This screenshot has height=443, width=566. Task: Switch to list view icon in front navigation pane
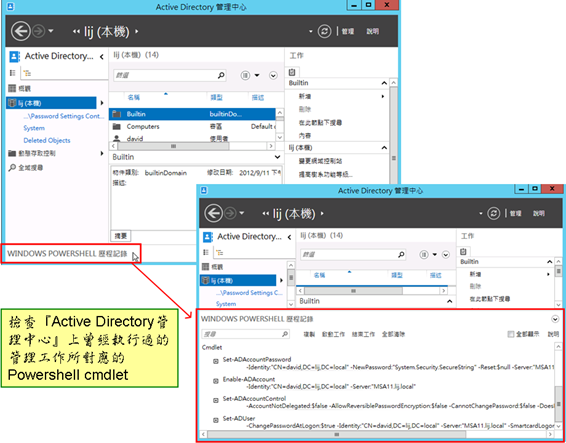(206, 252)
